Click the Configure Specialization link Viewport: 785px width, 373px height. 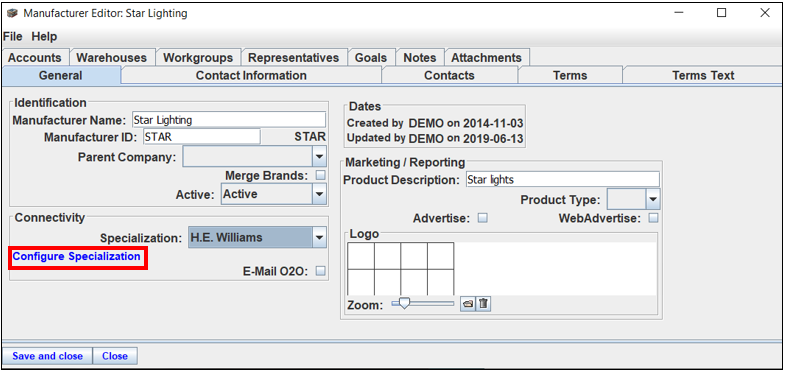tap(77, 256)
